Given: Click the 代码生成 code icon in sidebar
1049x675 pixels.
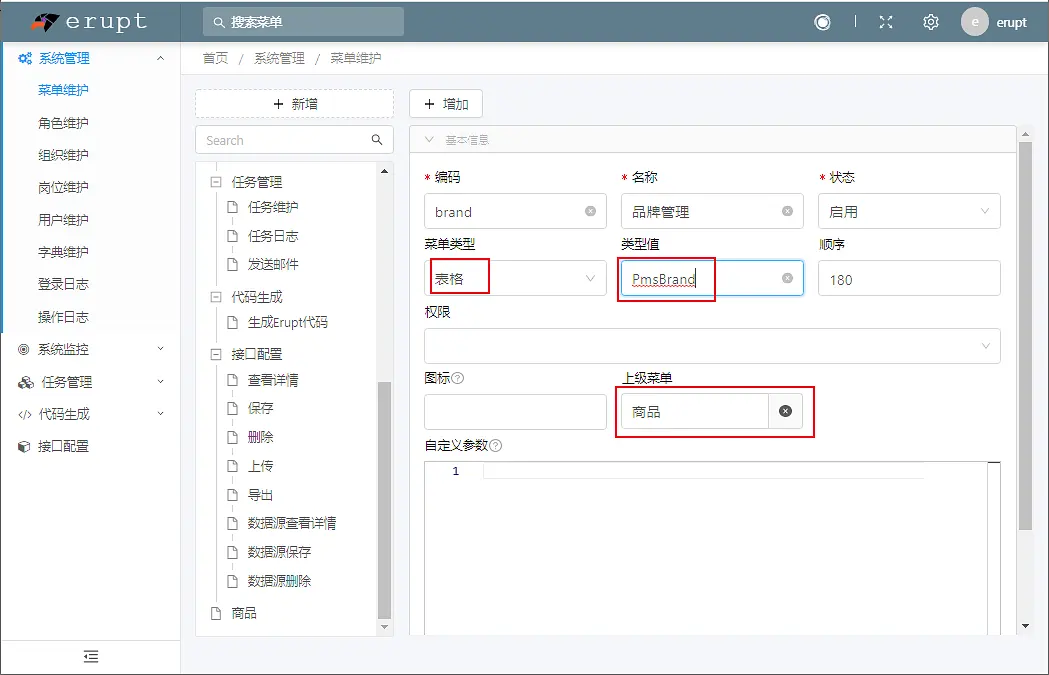Looking at the screenshot, I should click(25, 415).
